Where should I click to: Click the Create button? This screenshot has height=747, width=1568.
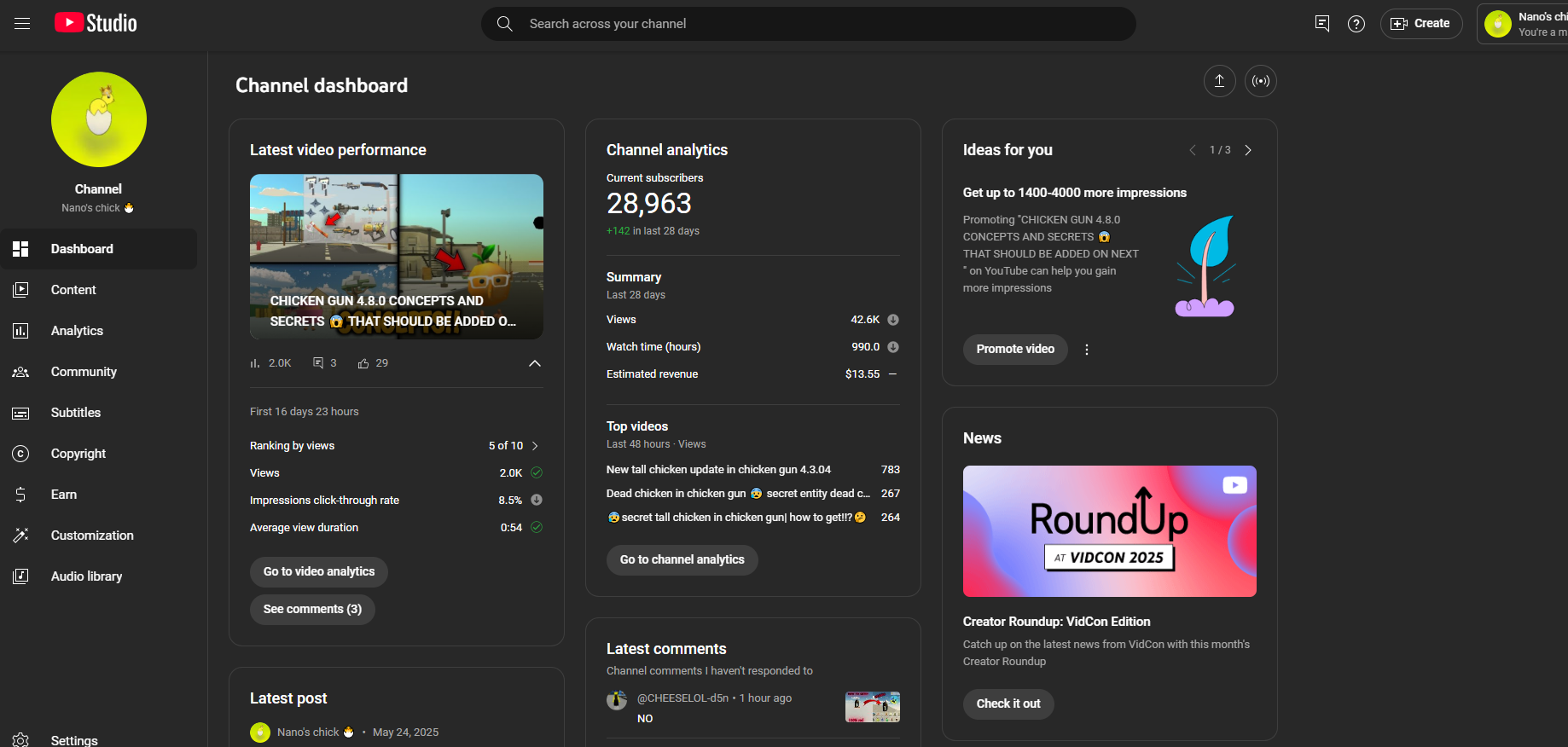coord(1421,24)
